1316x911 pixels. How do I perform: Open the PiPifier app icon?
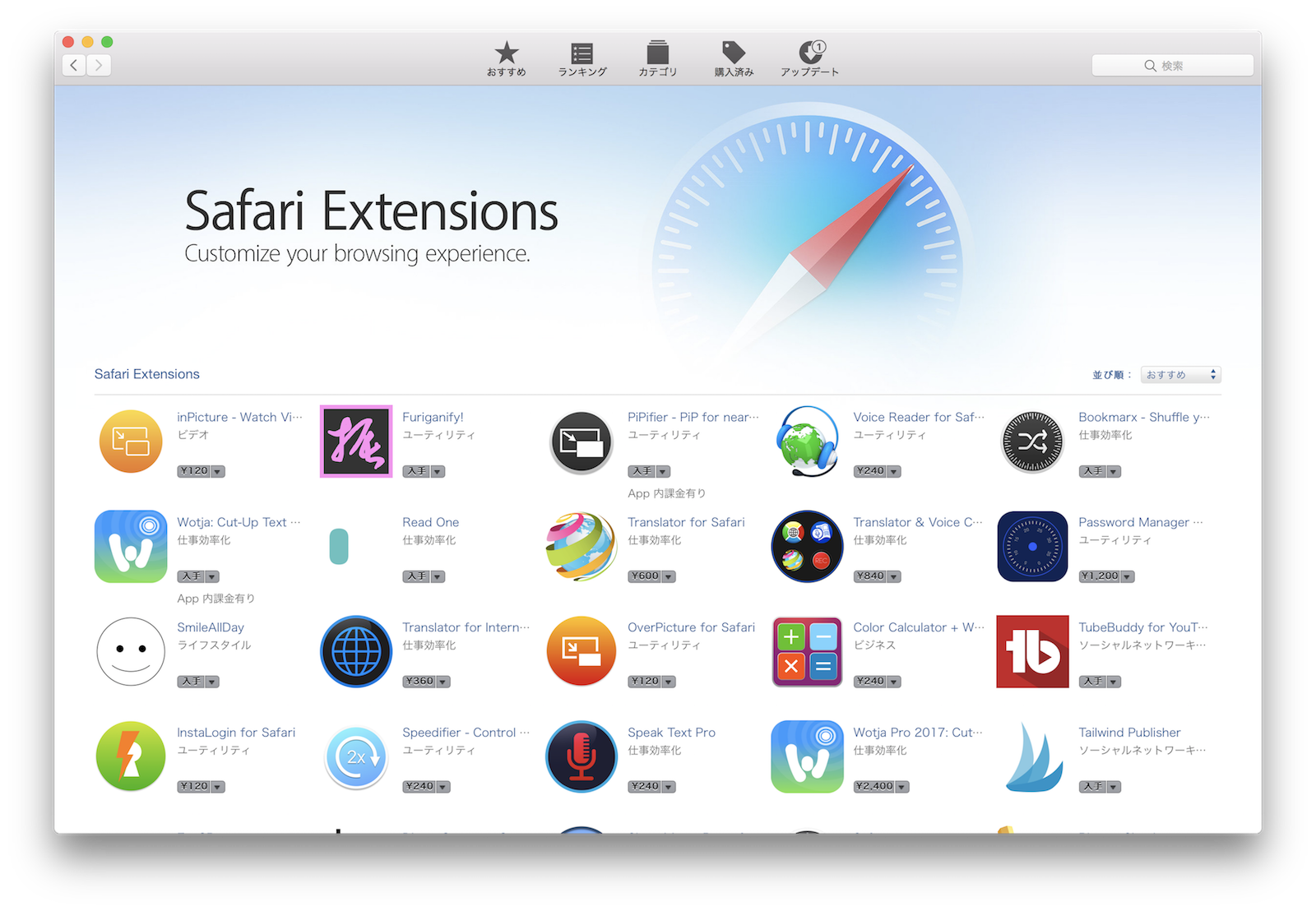tap(582, 442)
